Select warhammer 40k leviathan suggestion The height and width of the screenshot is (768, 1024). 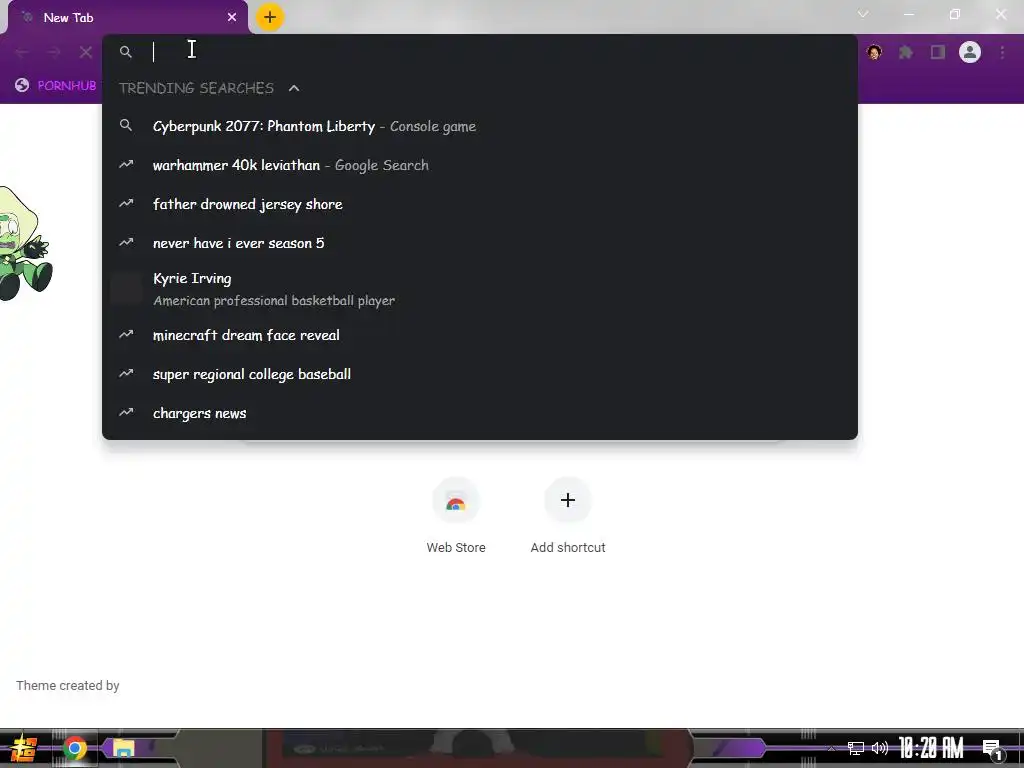coord(479,165)
